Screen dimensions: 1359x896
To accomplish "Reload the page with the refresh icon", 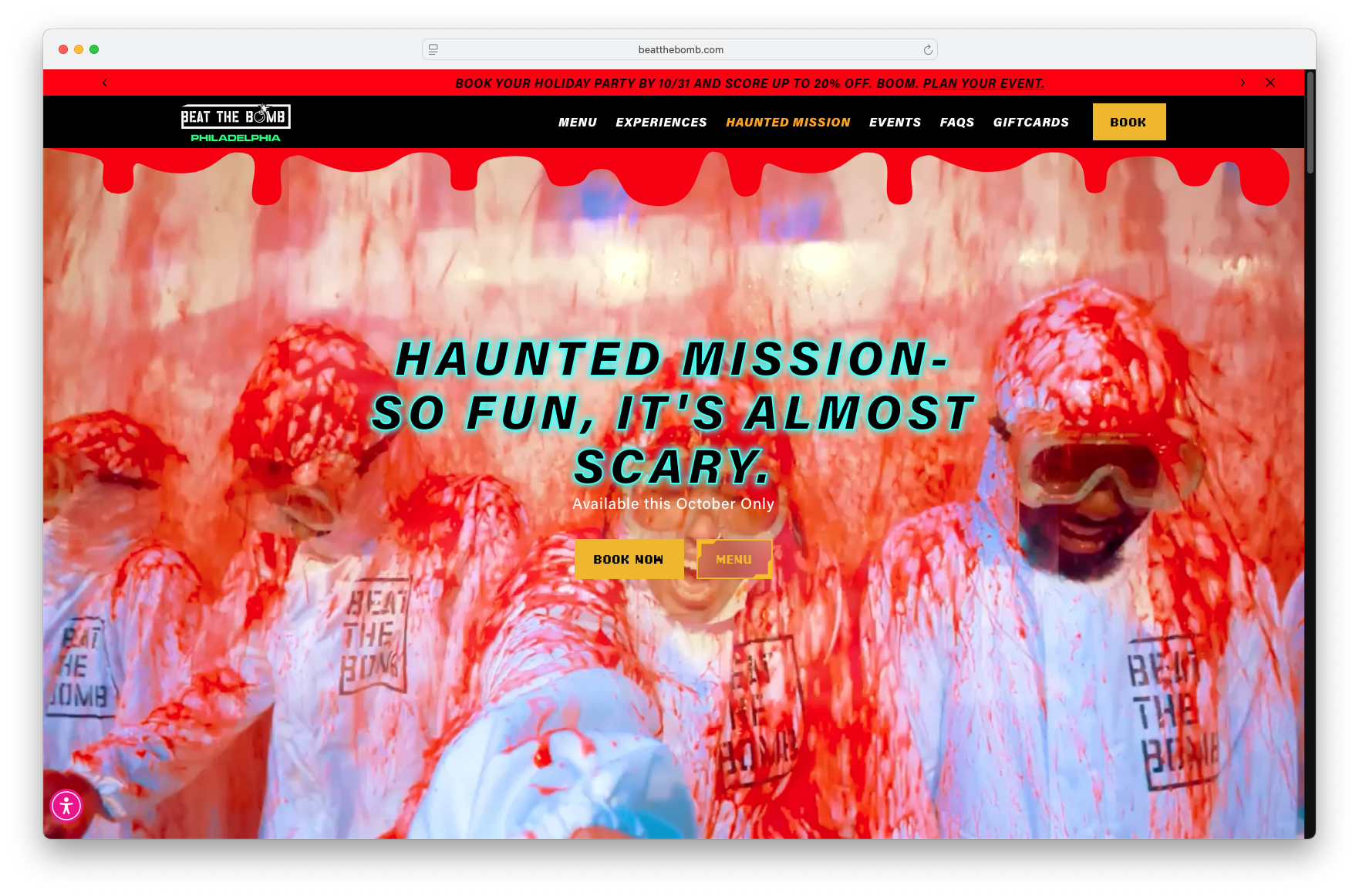I will [x=928, y=50].
